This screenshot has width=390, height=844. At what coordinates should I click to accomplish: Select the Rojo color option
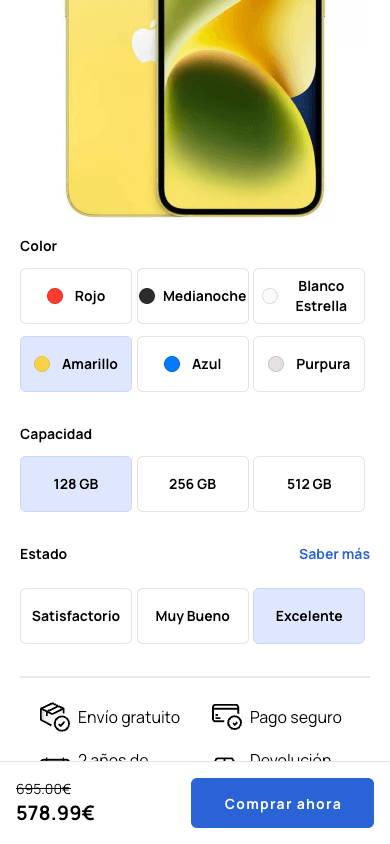[76, 296]
